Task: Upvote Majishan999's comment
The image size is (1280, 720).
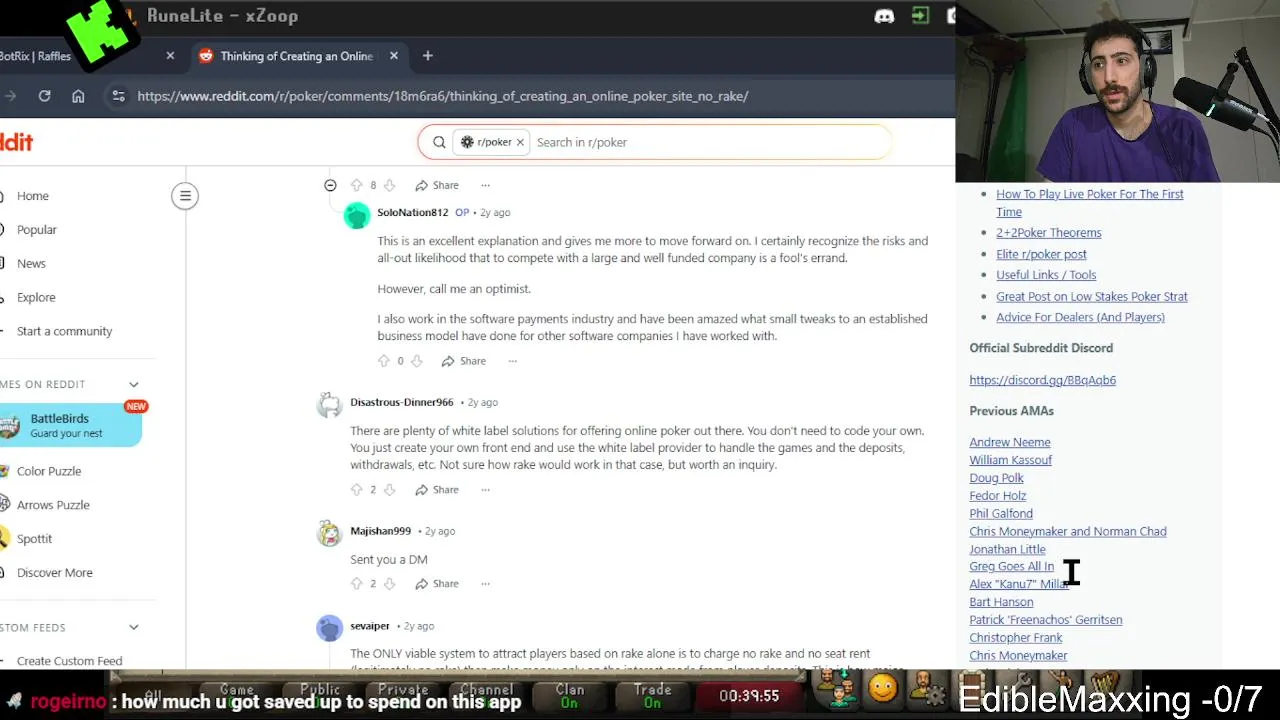Action: point(356,584)
